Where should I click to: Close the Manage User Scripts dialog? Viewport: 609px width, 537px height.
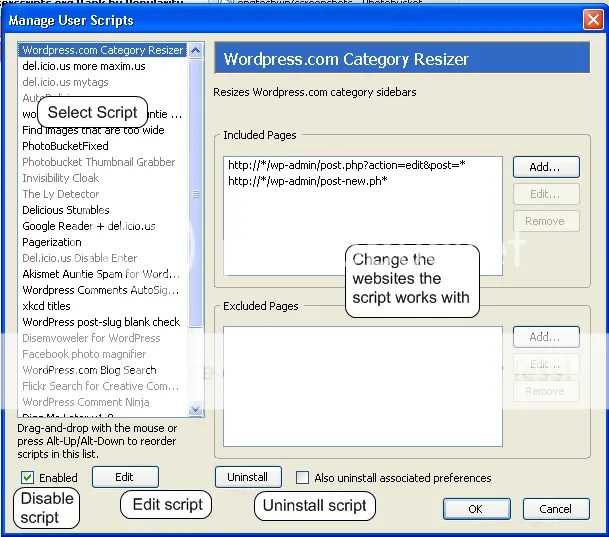(x=593, y=19)
